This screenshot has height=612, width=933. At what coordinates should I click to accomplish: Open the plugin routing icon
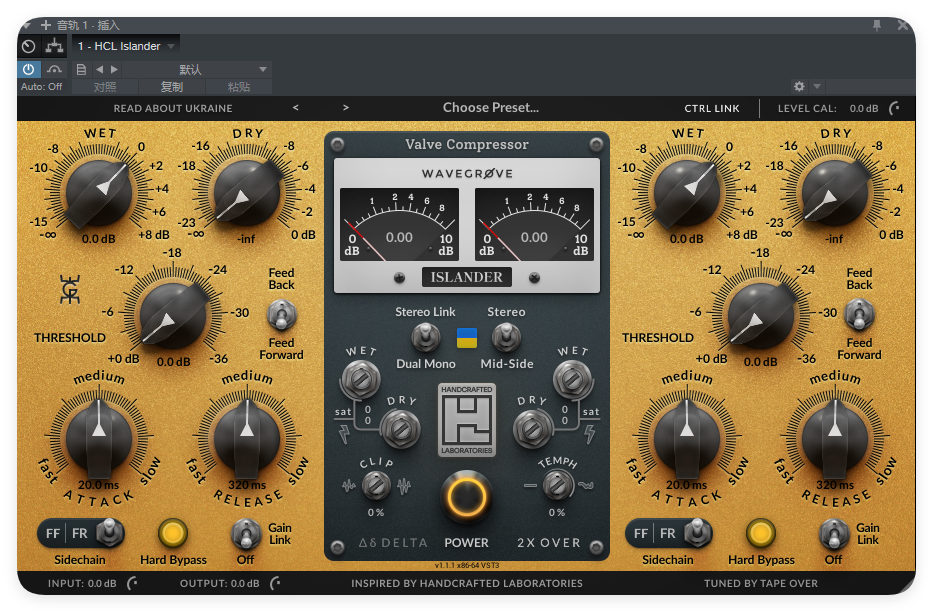pos(55,46)
